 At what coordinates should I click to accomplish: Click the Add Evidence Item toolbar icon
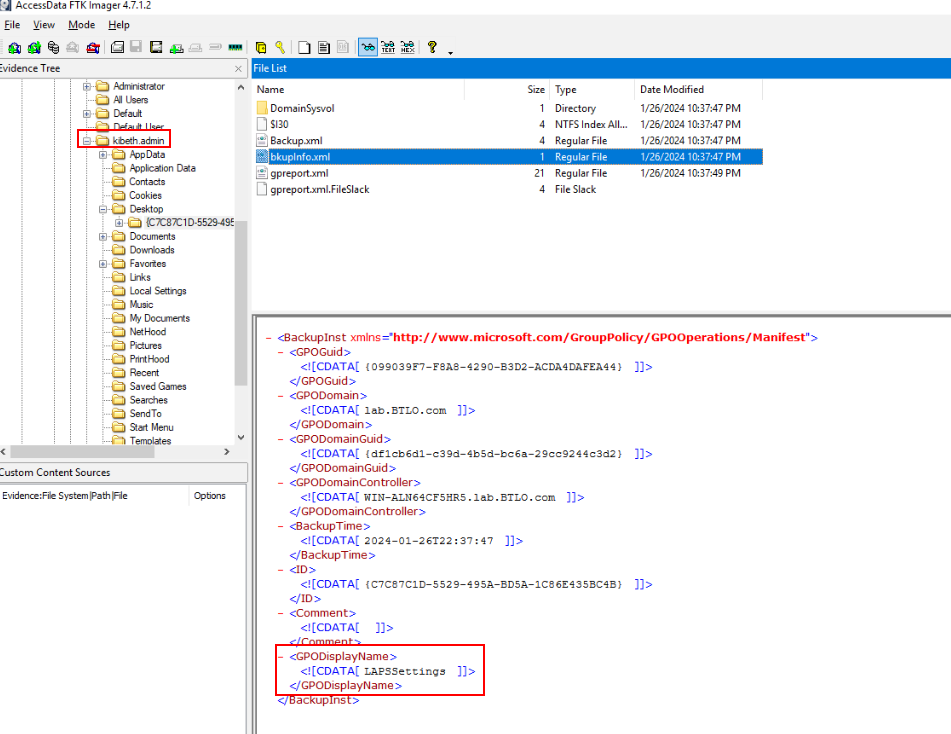[x=15, y=47]
